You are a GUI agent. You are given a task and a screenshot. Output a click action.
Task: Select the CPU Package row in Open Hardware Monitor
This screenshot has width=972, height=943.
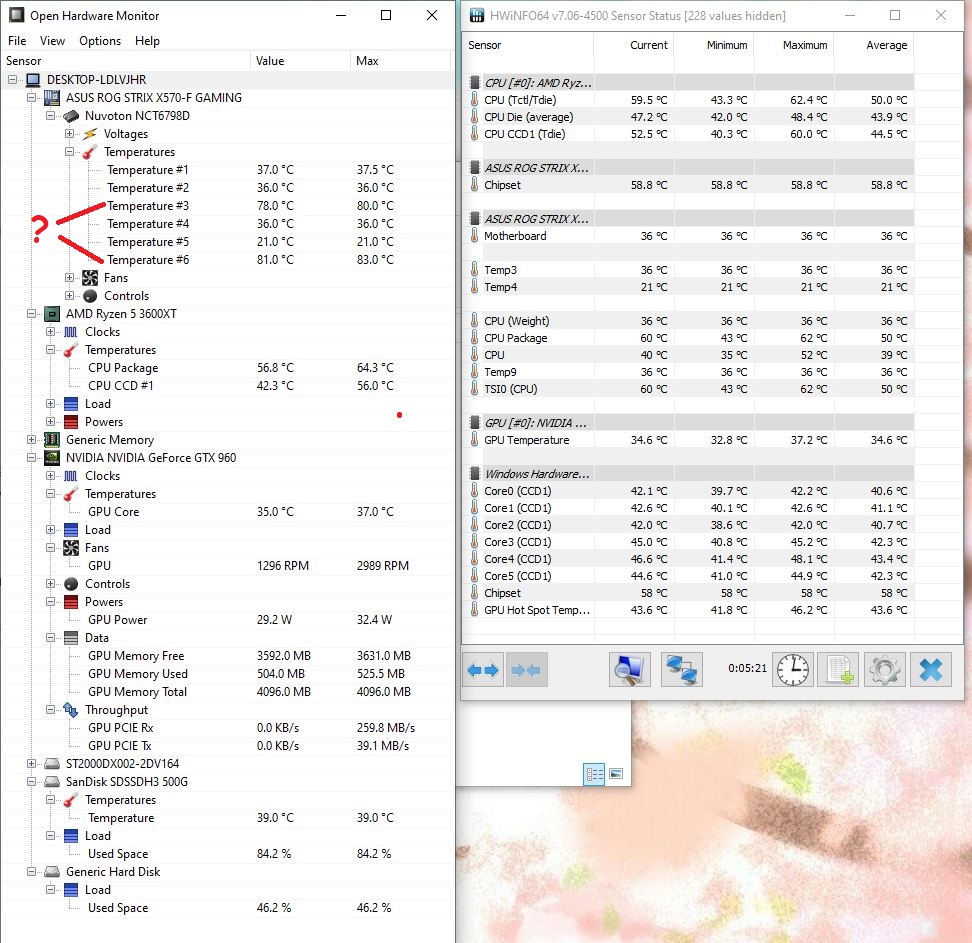pyautogui.click(x=228, y=368)
